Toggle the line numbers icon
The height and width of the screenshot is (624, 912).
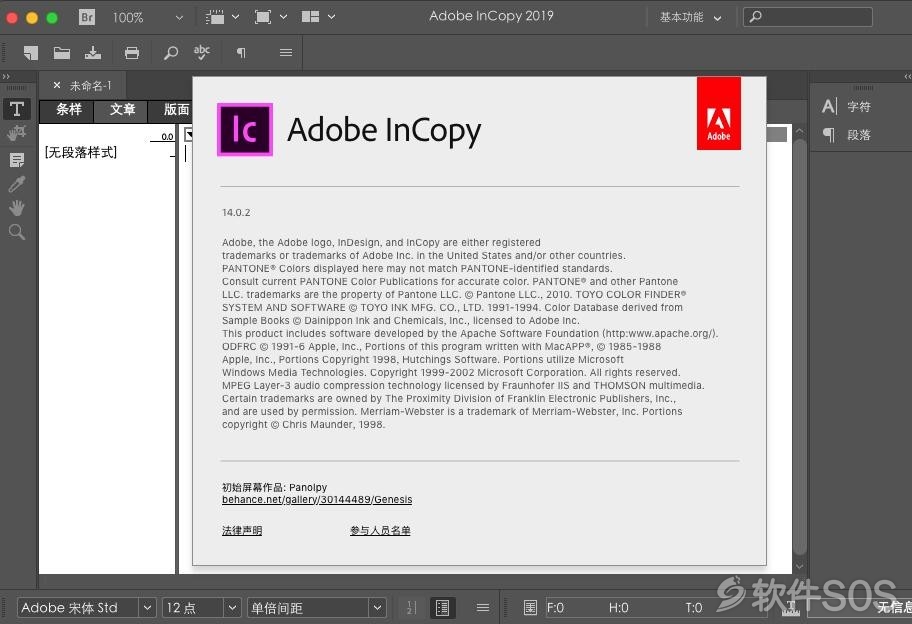tap(411, 608)
